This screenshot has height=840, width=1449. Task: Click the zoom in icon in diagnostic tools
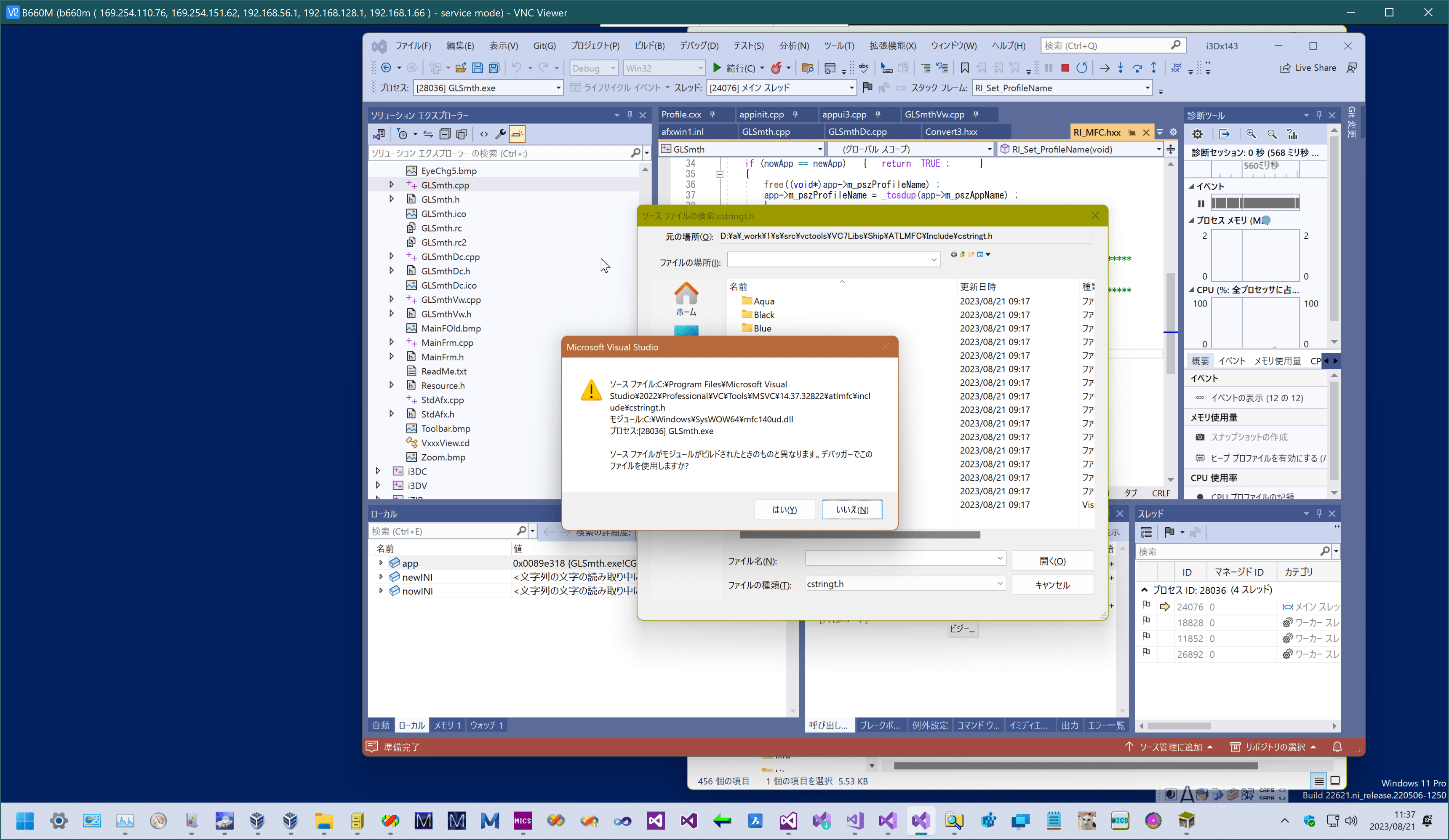[x=1251, y=134]
